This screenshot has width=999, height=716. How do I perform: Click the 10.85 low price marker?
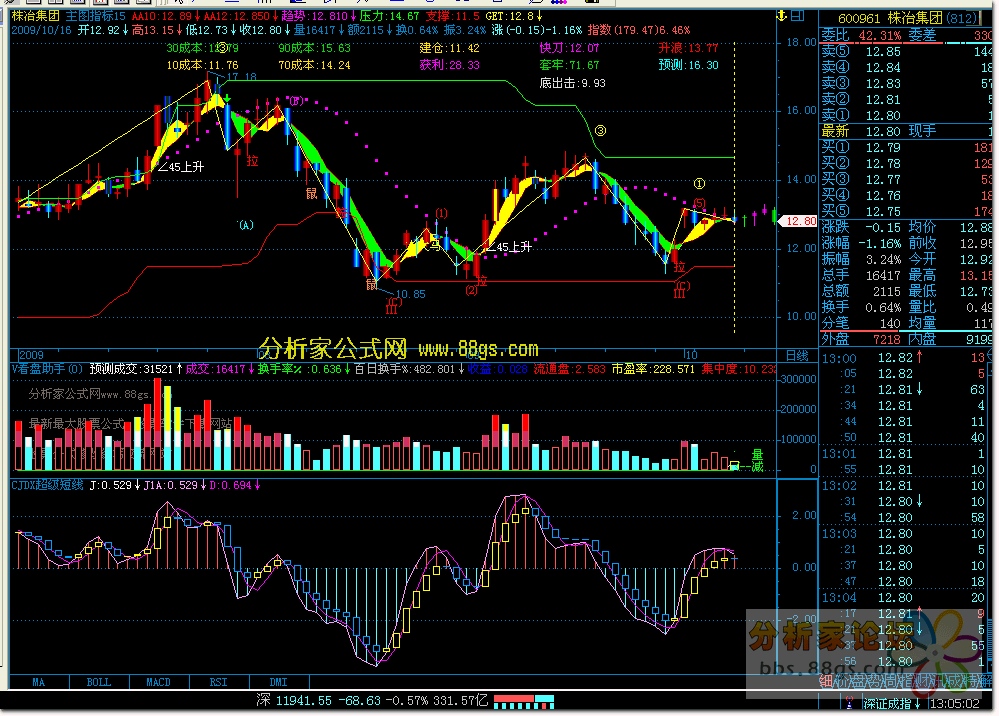point(411,294)
